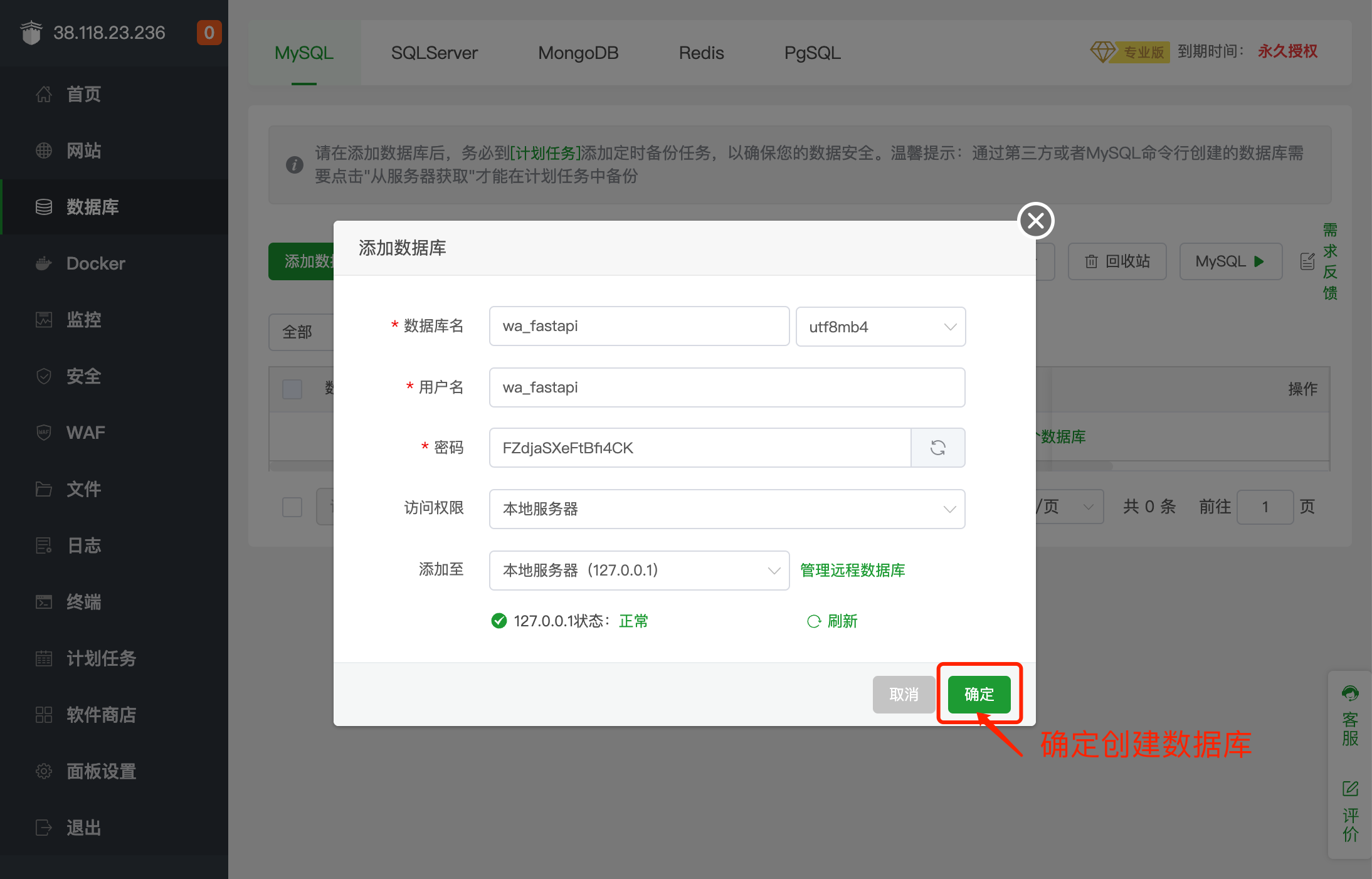
Task: Open the utf8mb4 charset dropdown
Action: click(x=880, y=327)
